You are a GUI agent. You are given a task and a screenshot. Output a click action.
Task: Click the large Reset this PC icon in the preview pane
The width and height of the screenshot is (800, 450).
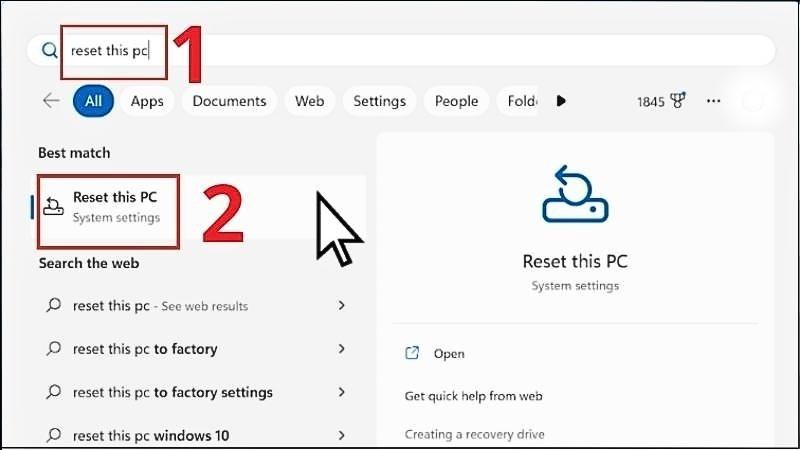[575, 194]
